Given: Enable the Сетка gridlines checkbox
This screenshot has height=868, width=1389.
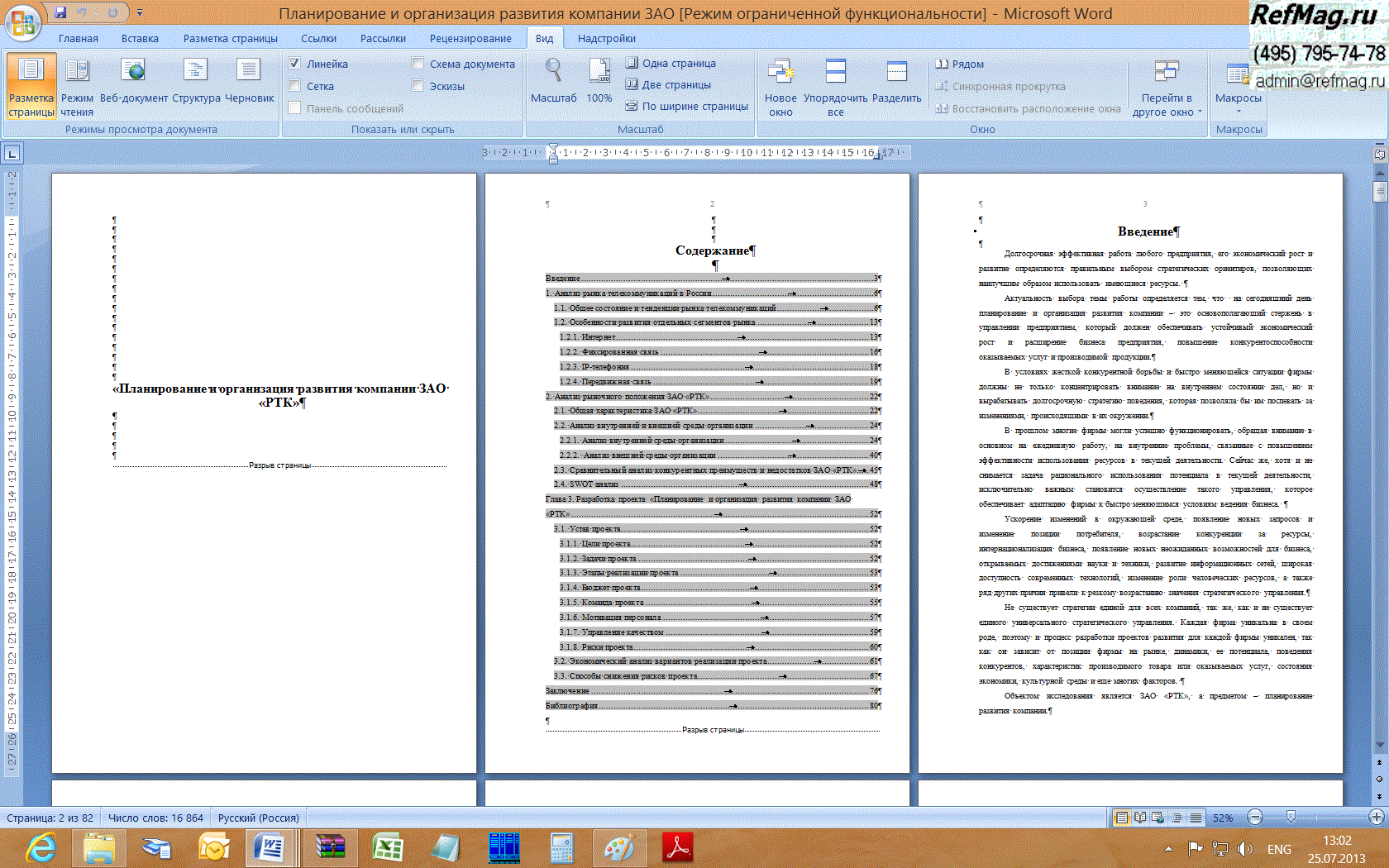Looking at the screenshot, I should (x=294, y=86).
